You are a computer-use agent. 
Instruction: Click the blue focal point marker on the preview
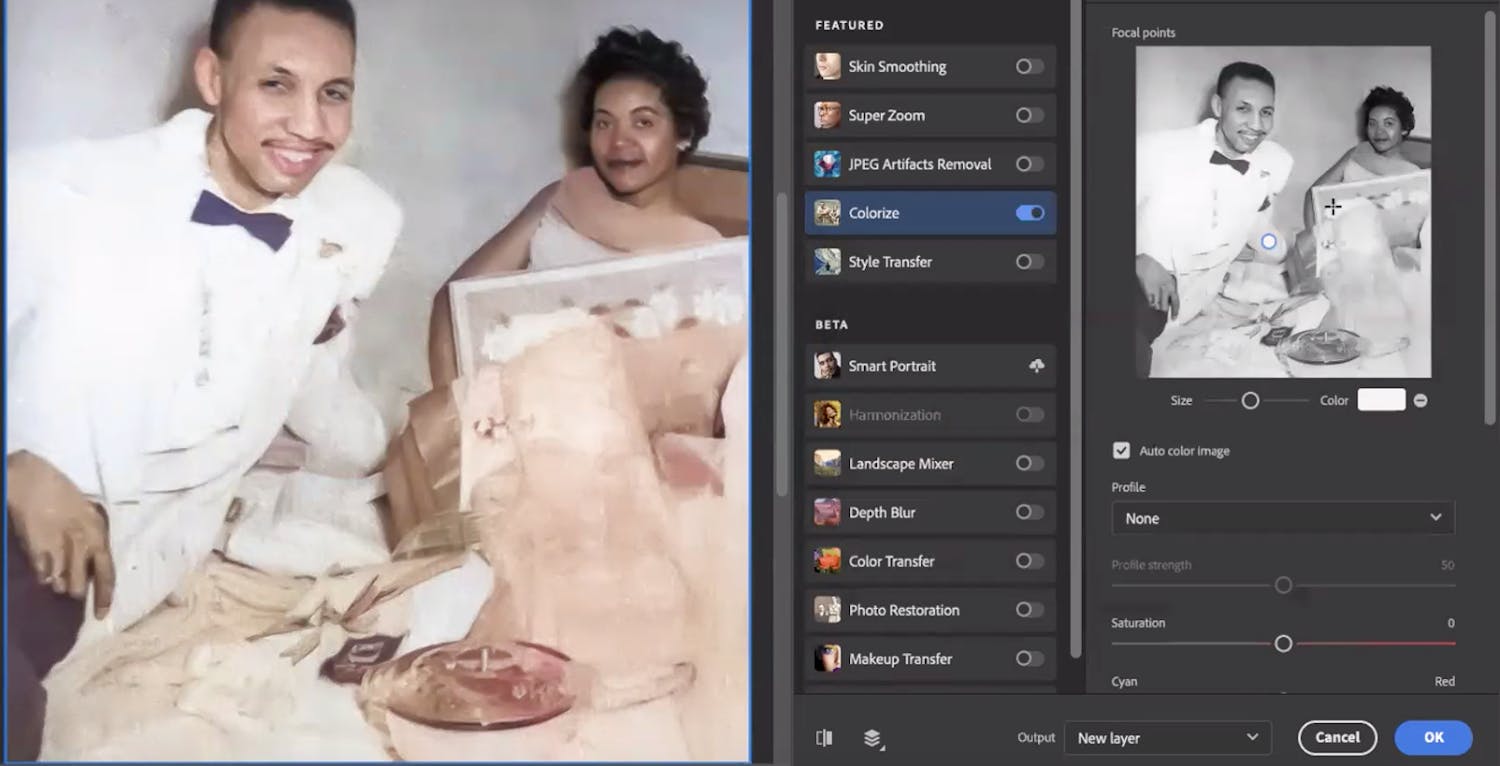point(1268,241)
